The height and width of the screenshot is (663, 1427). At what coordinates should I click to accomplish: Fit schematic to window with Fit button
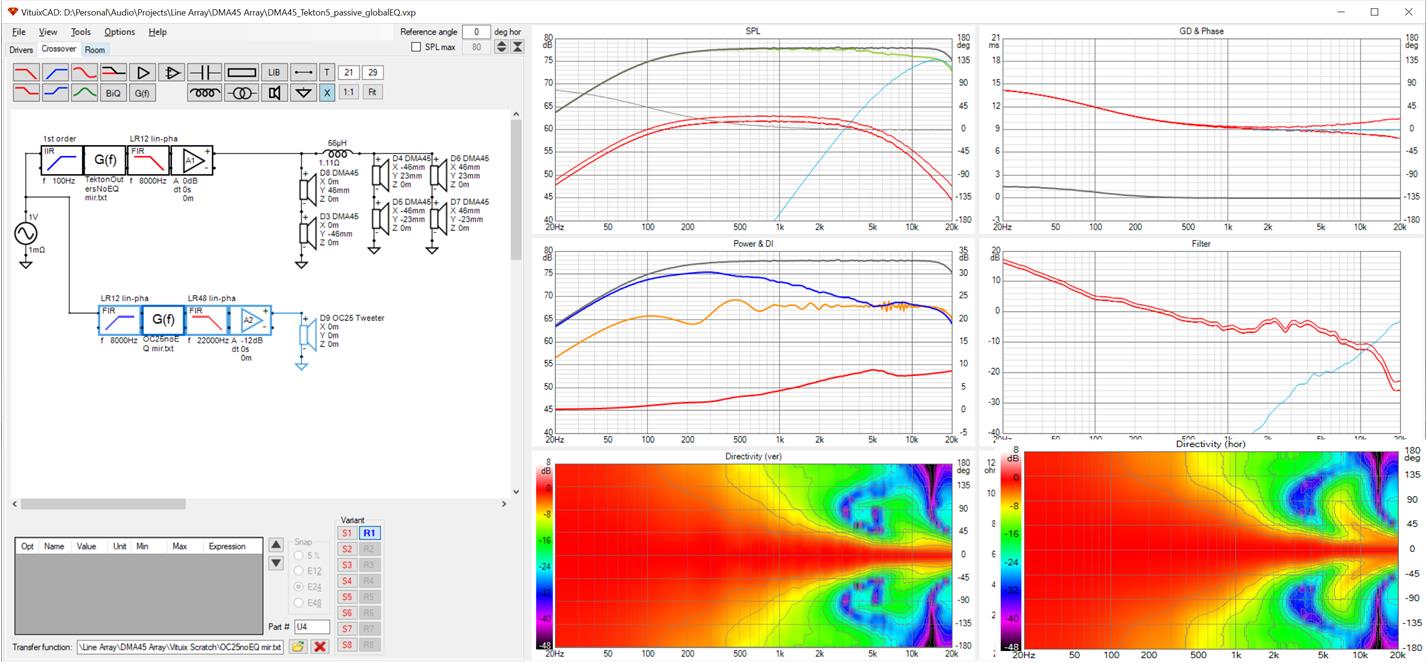372,93
